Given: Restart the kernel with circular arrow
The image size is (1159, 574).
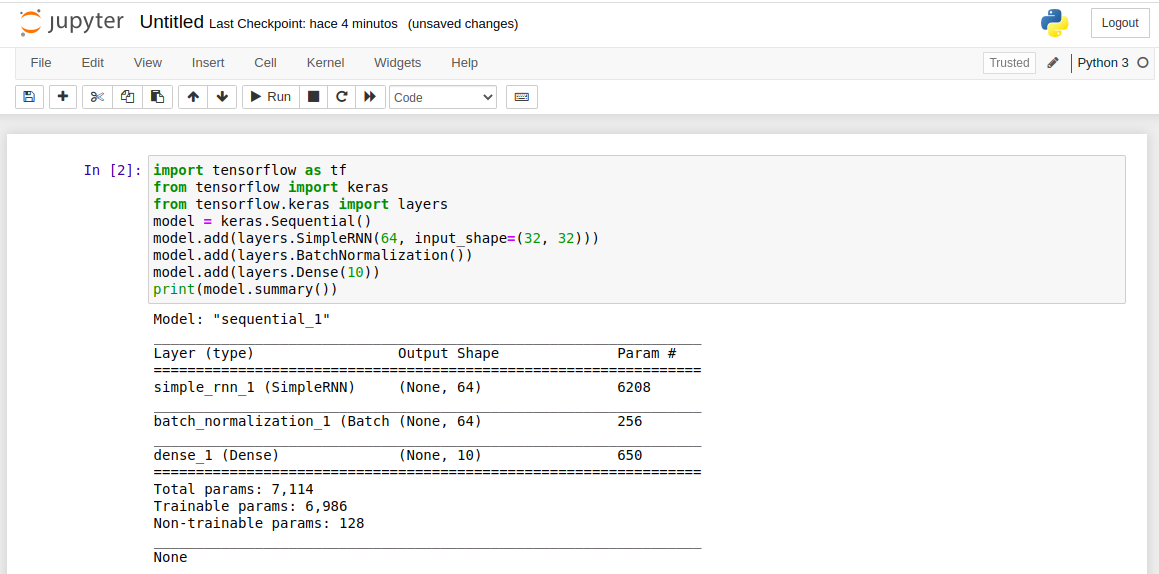Looking at the screenshot, I should pos(341,97).
